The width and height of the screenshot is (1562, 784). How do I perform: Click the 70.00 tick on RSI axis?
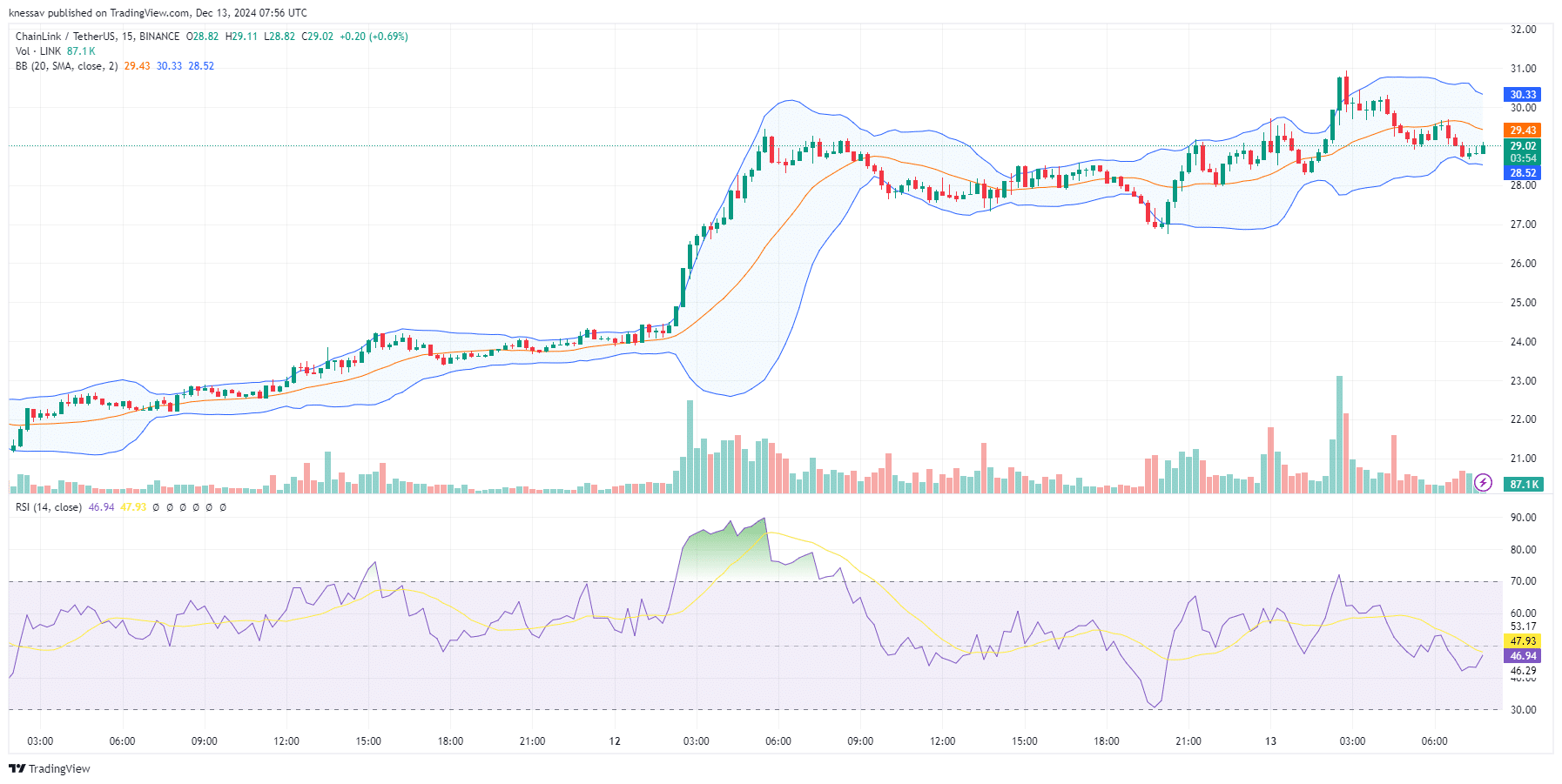point(1523,581)
